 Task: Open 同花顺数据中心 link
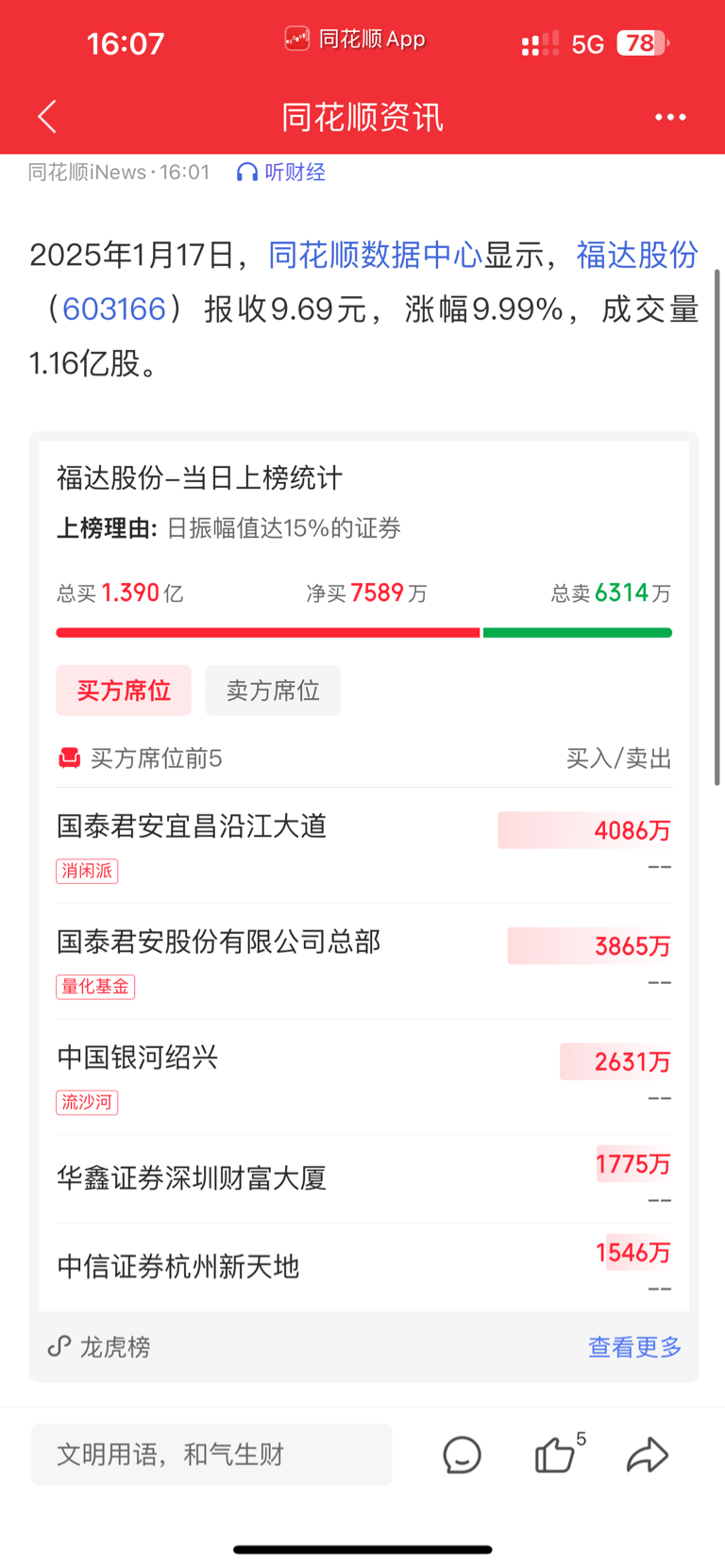[376, 255]
